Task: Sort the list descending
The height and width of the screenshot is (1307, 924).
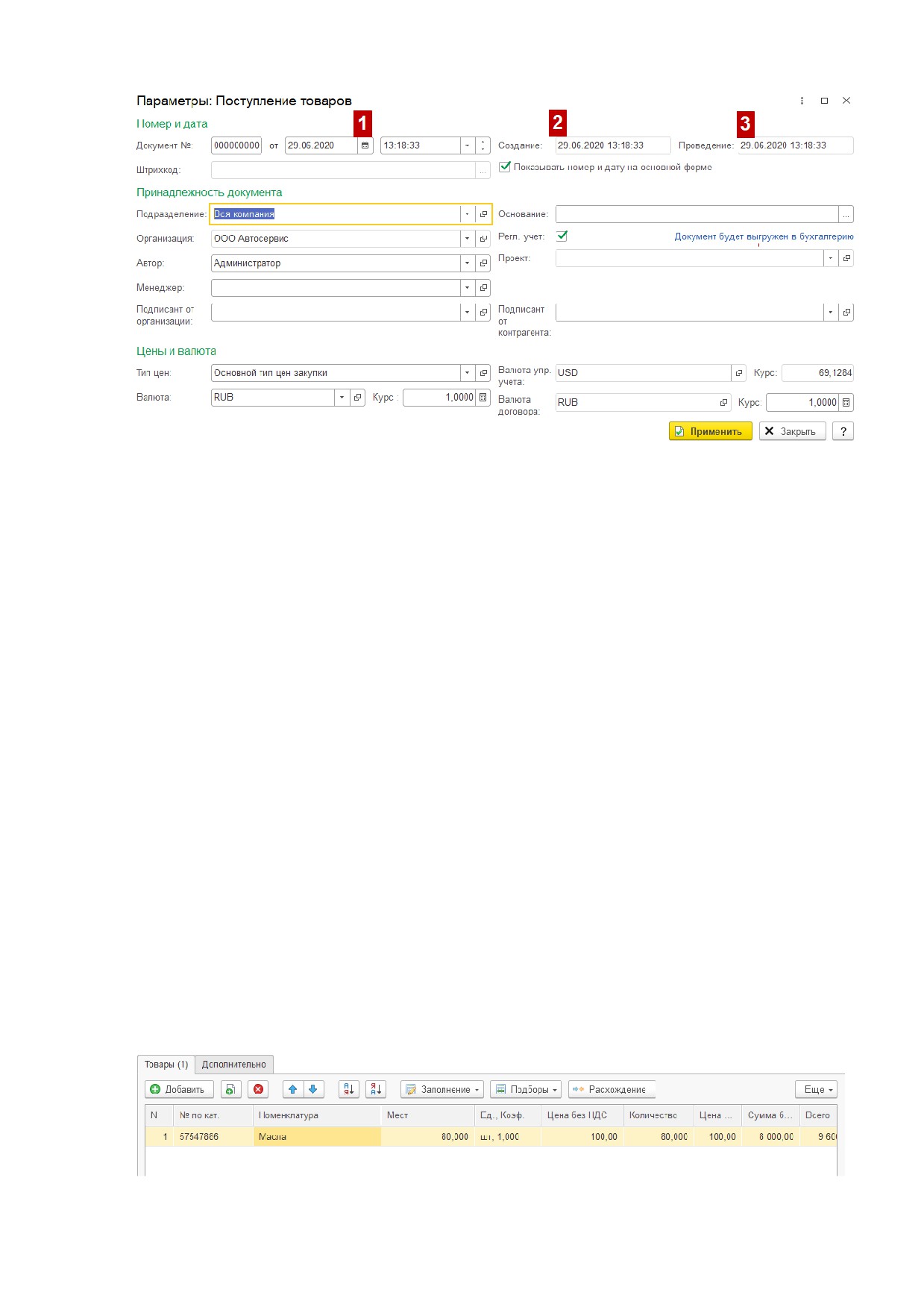Action: click(376, 1089)
